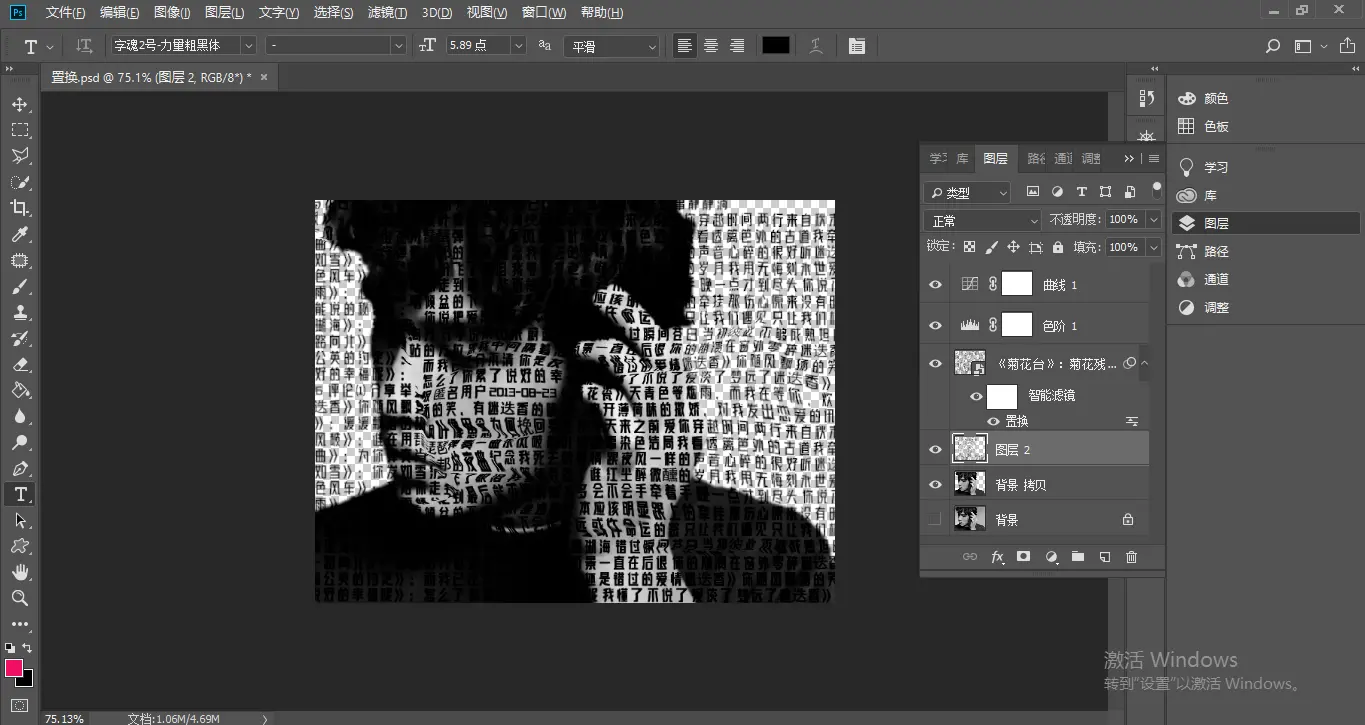1365x725 pixels.
Task: Select the Zoom tool in toolbar
Action: [20, 598]
